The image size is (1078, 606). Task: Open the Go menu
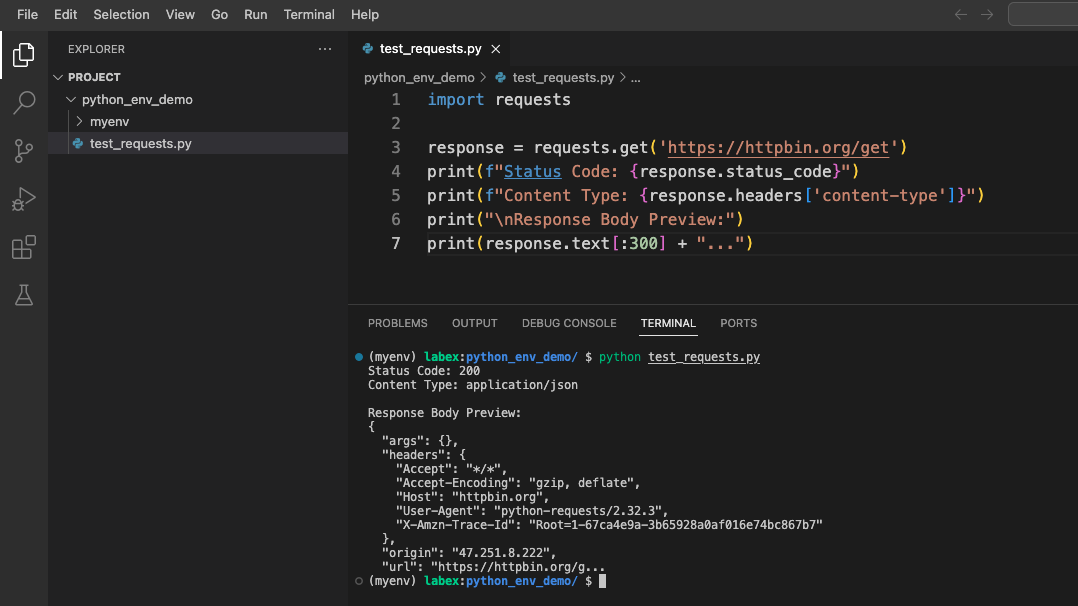219,14
